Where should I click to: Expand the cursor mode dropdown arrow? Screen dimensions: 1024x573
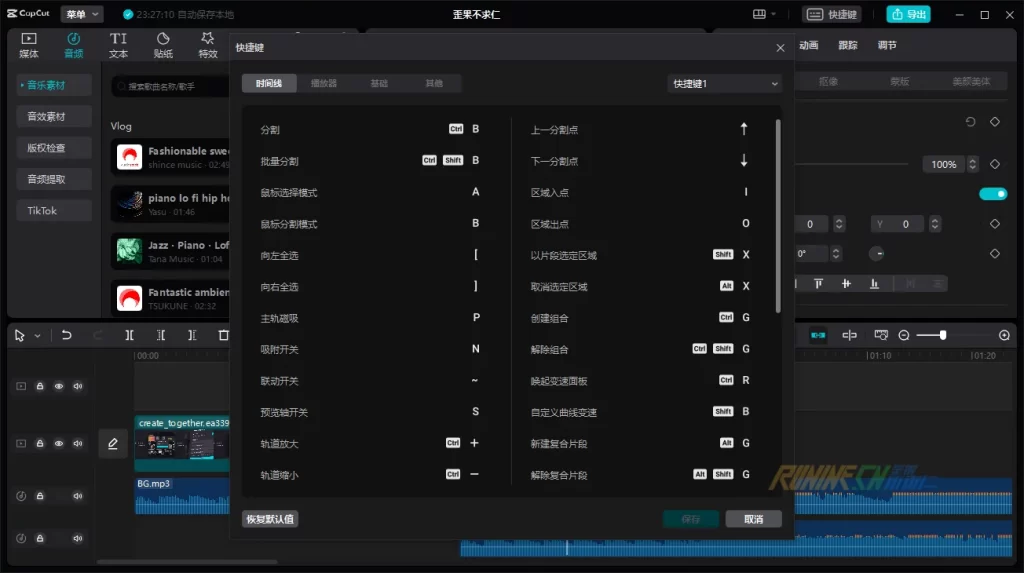(x=38, y=336)
